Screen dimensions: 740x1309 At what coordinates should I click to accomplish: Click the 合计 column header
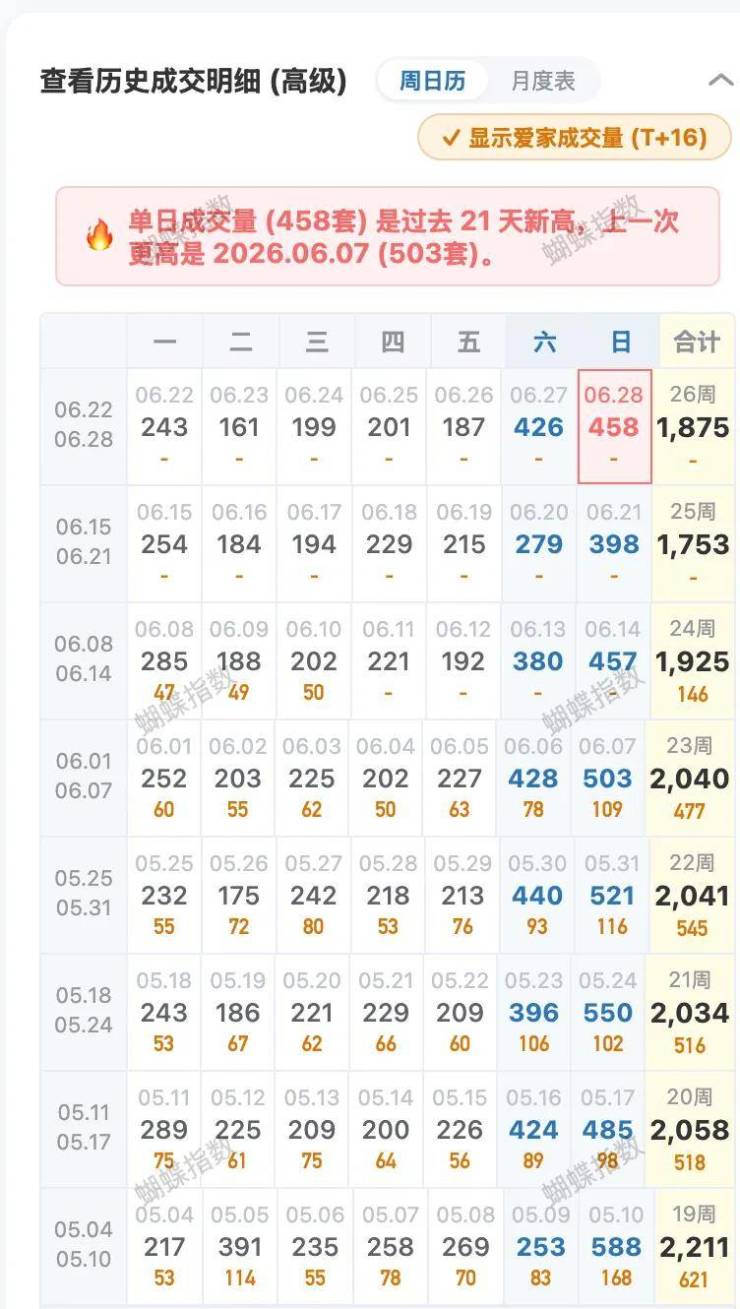pyautogui.click(x=697, y=342)
